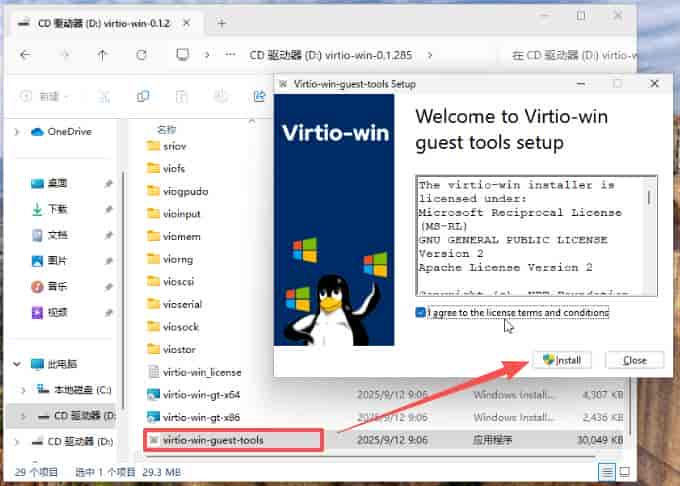The image size is (680, 486).
Task: Expand the chevron after virtio-win-0.1.285 breadcrumb
Action: coord(430,55)
